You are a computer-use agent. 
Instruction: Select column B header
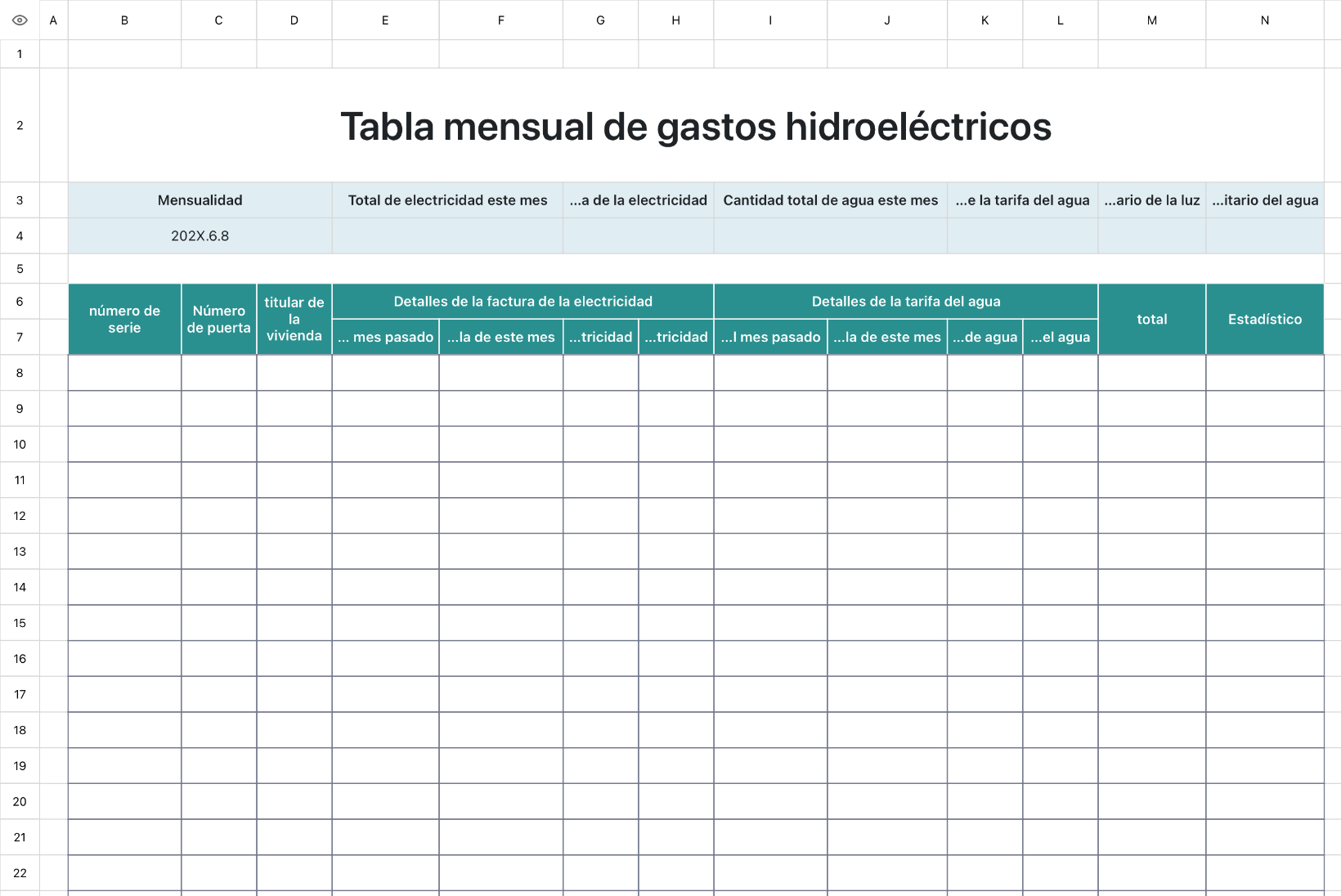(x=124, y=20)
